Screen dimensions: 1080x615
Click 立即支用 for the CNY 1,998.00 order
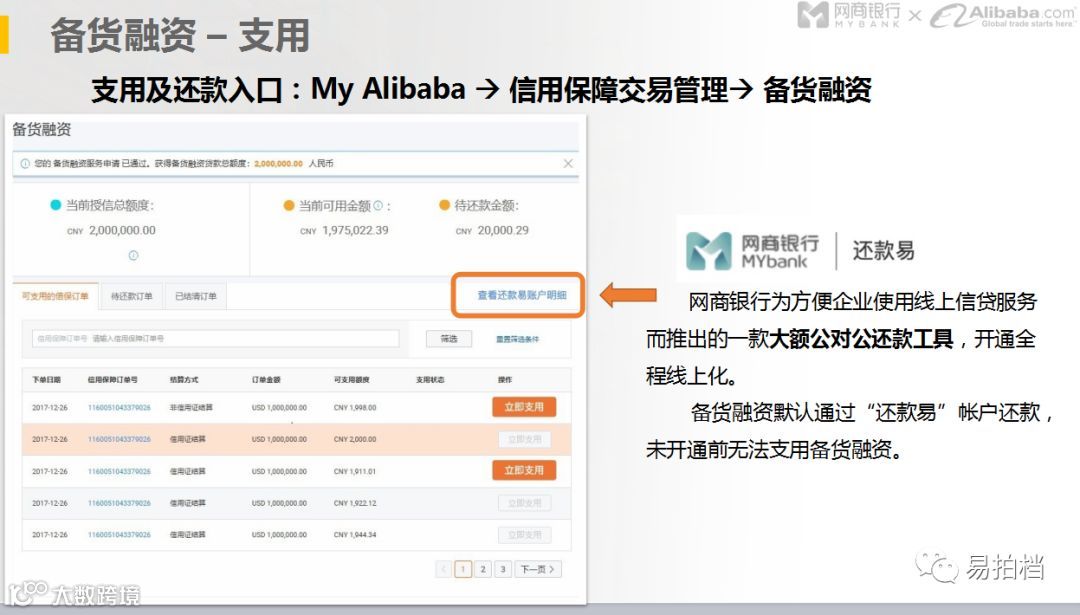point(524,407)
